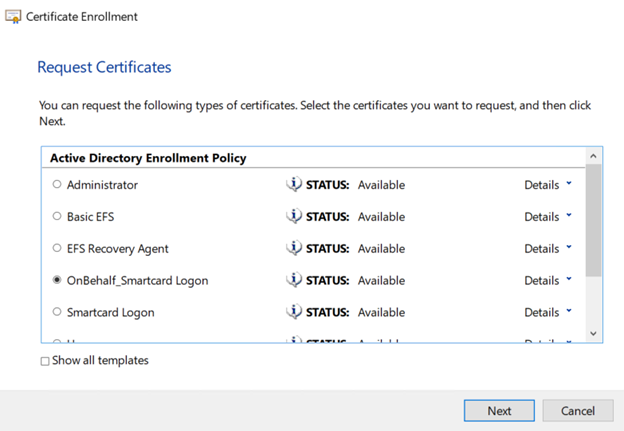Click the EFS Recovery Agent template name
The image size is (624, 431).
[x=117, y=249]
